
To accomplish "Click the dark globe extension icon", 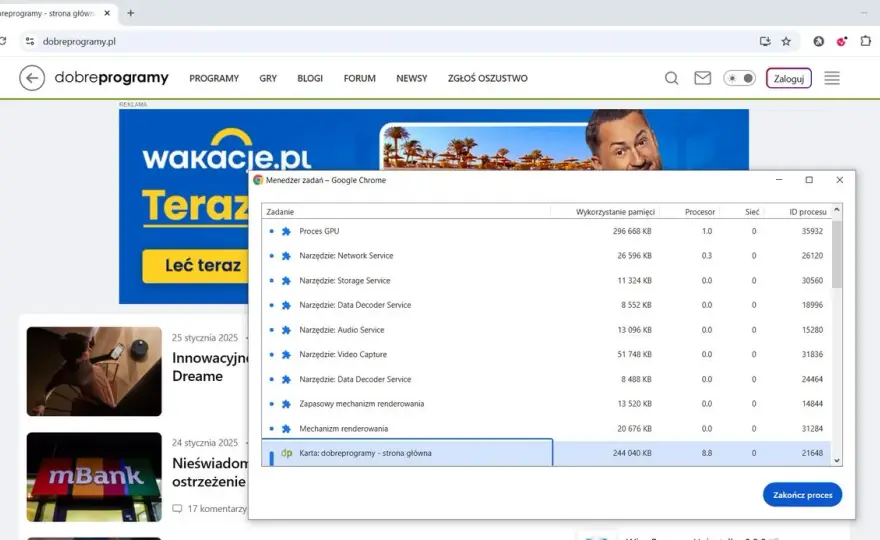I will [x=818, y=41].
